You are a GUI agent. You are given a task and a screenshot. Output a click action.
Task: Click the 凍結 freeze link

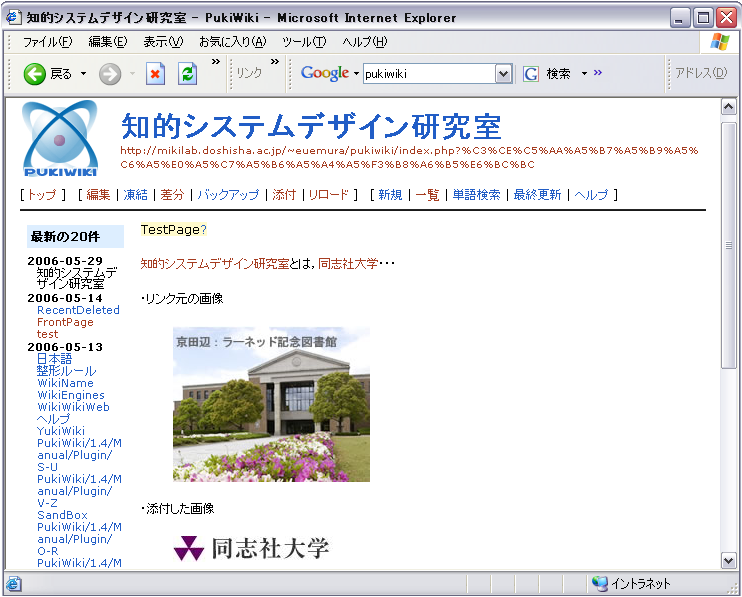[135, 194]
